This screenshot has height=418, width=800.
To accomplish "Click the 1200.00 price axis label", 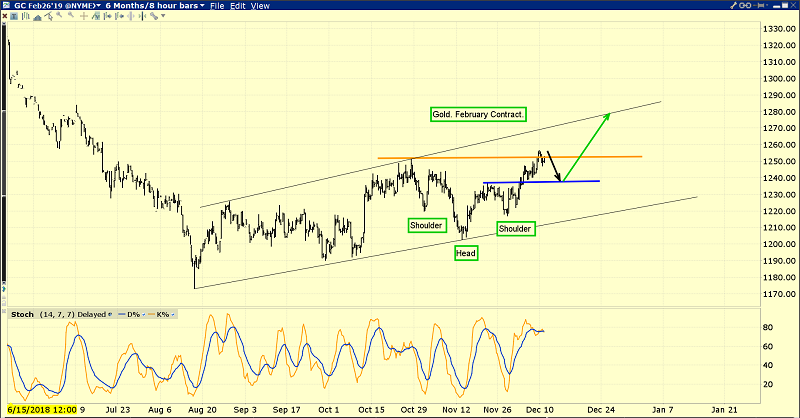I will (x=780, y=244).
